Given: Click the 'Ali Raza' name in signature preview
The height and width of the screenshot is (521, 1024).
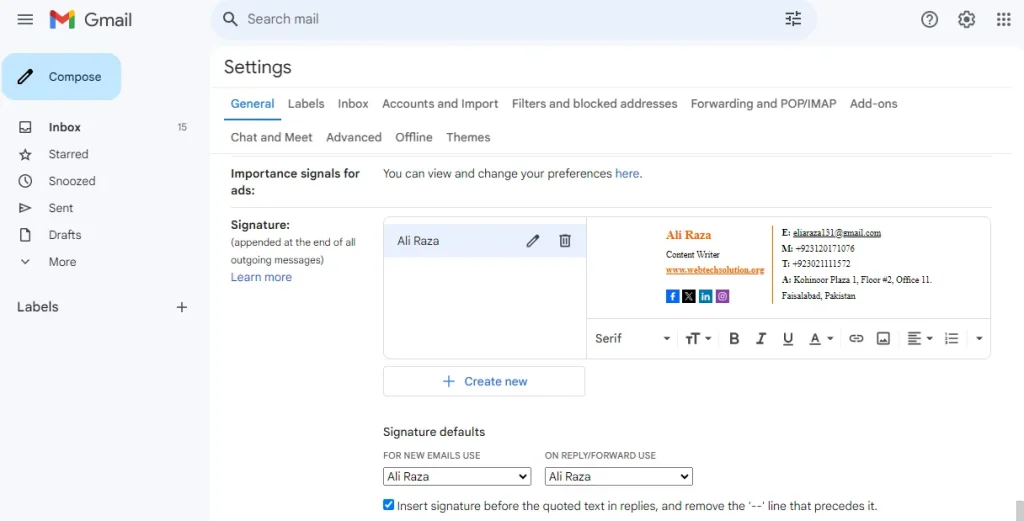Looking at the screenshot, I should tap(688, 235).
